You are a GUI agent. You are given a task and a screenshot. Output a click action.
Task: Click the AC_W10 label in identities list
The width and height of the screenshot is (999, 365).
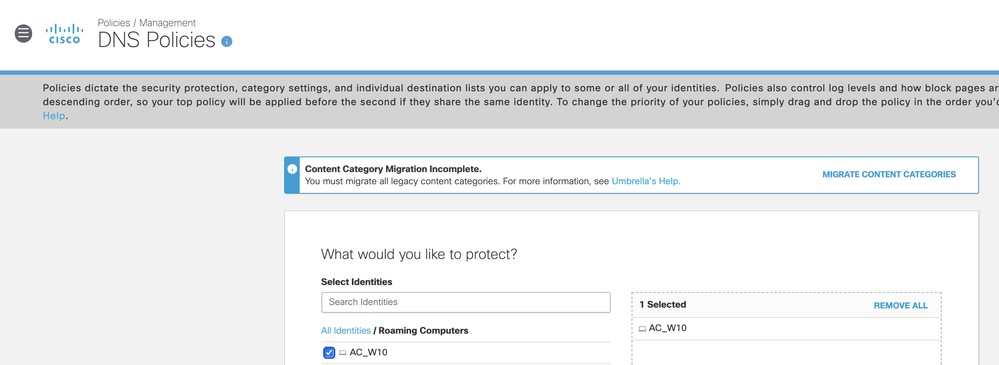368,352
